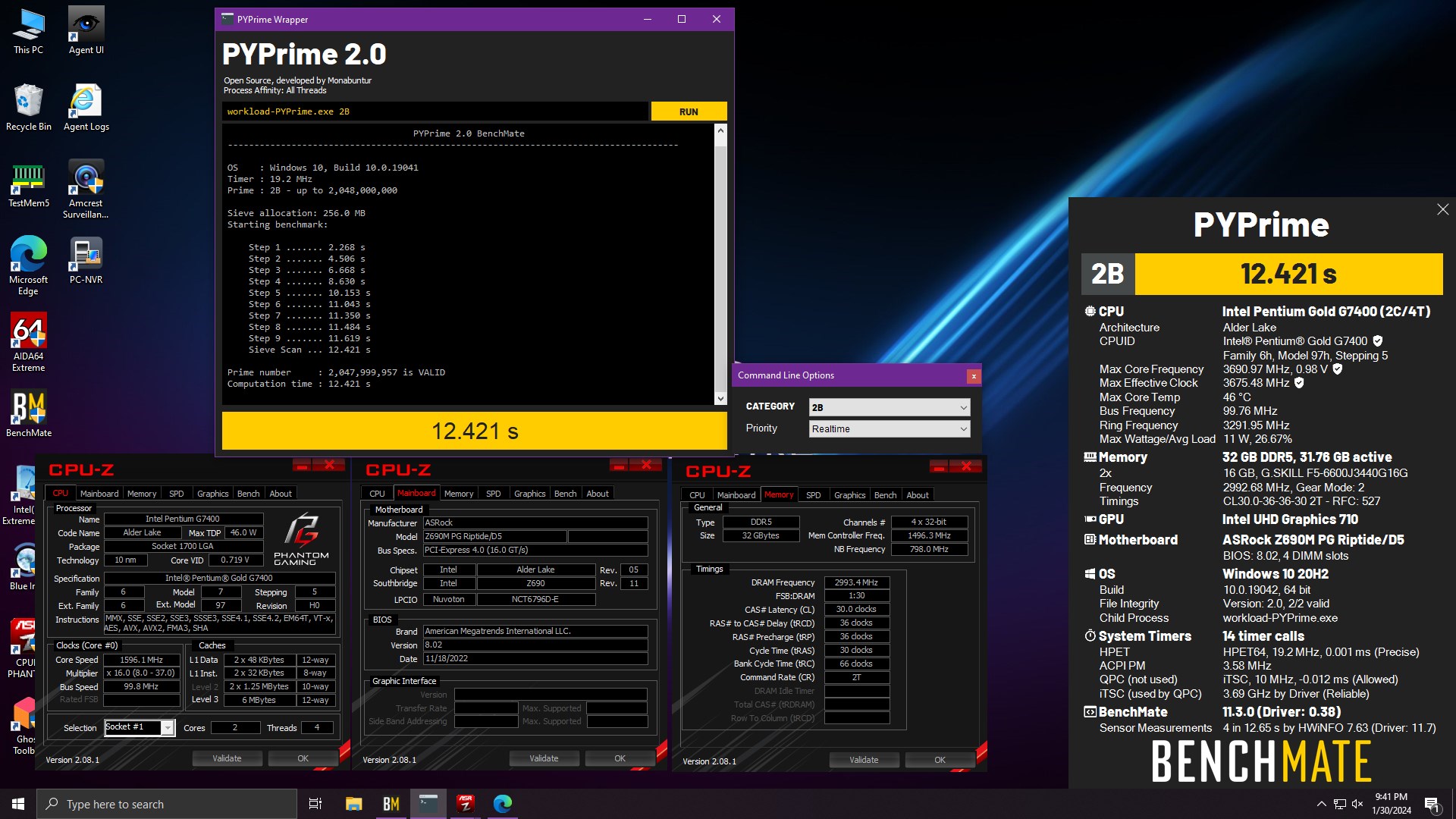
Task: Click Validate in right CPU-Z window
Action: pos(864,760)
